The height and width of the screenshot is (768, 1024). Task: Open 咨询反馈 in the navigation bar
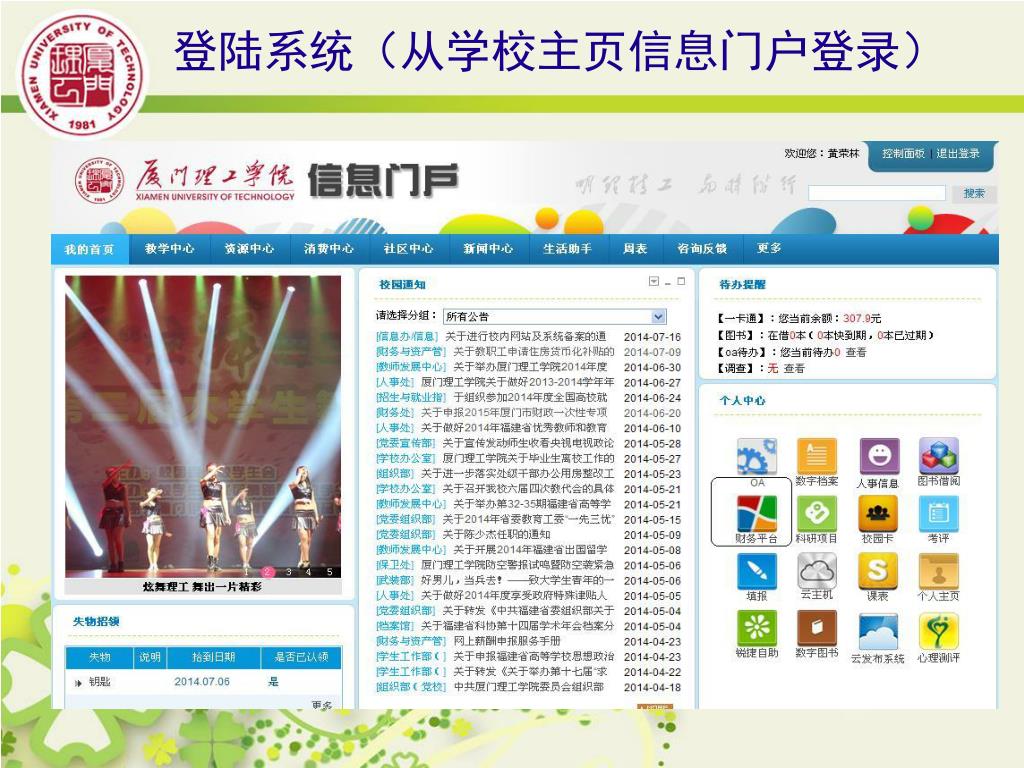tap(702, 249)
